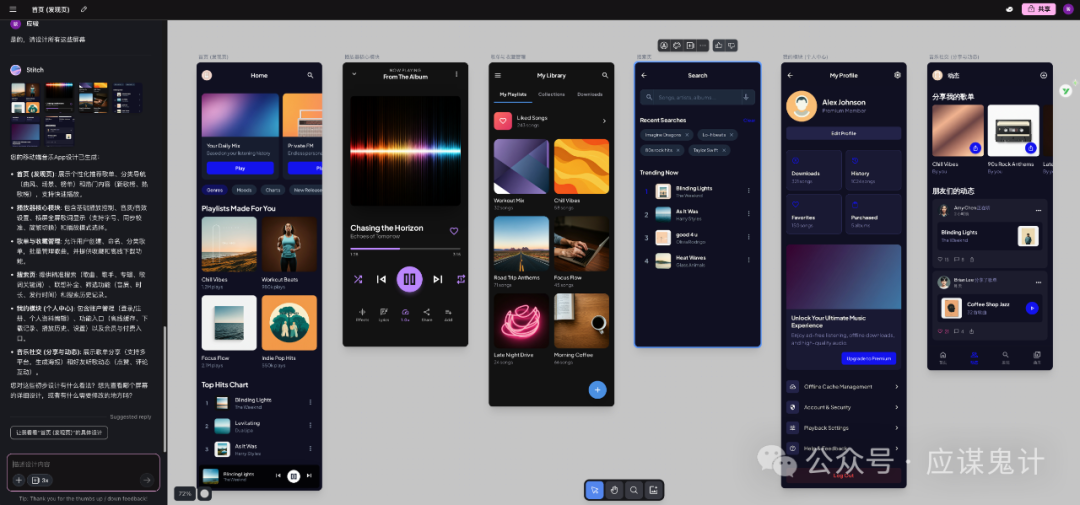Toggle repeat in the music player
This screenshot has height=505, width=1080.
[460, 279]
